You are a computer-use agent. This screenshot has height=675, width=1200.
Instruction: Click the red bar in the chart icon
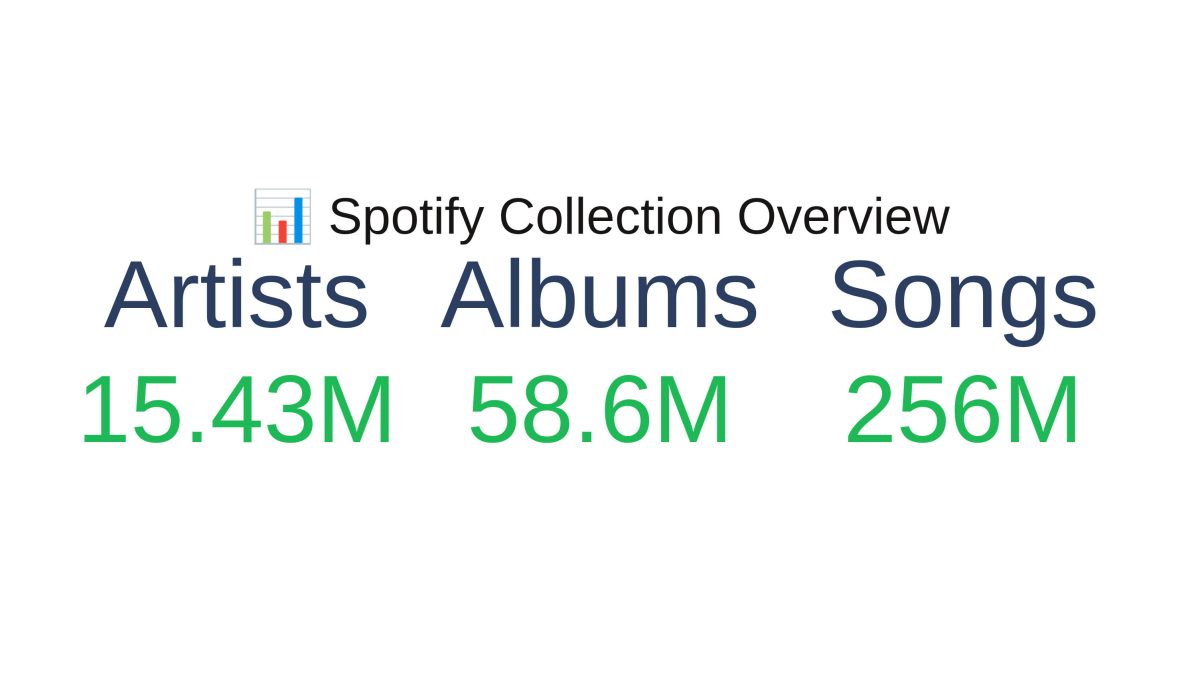pos(282,231)
